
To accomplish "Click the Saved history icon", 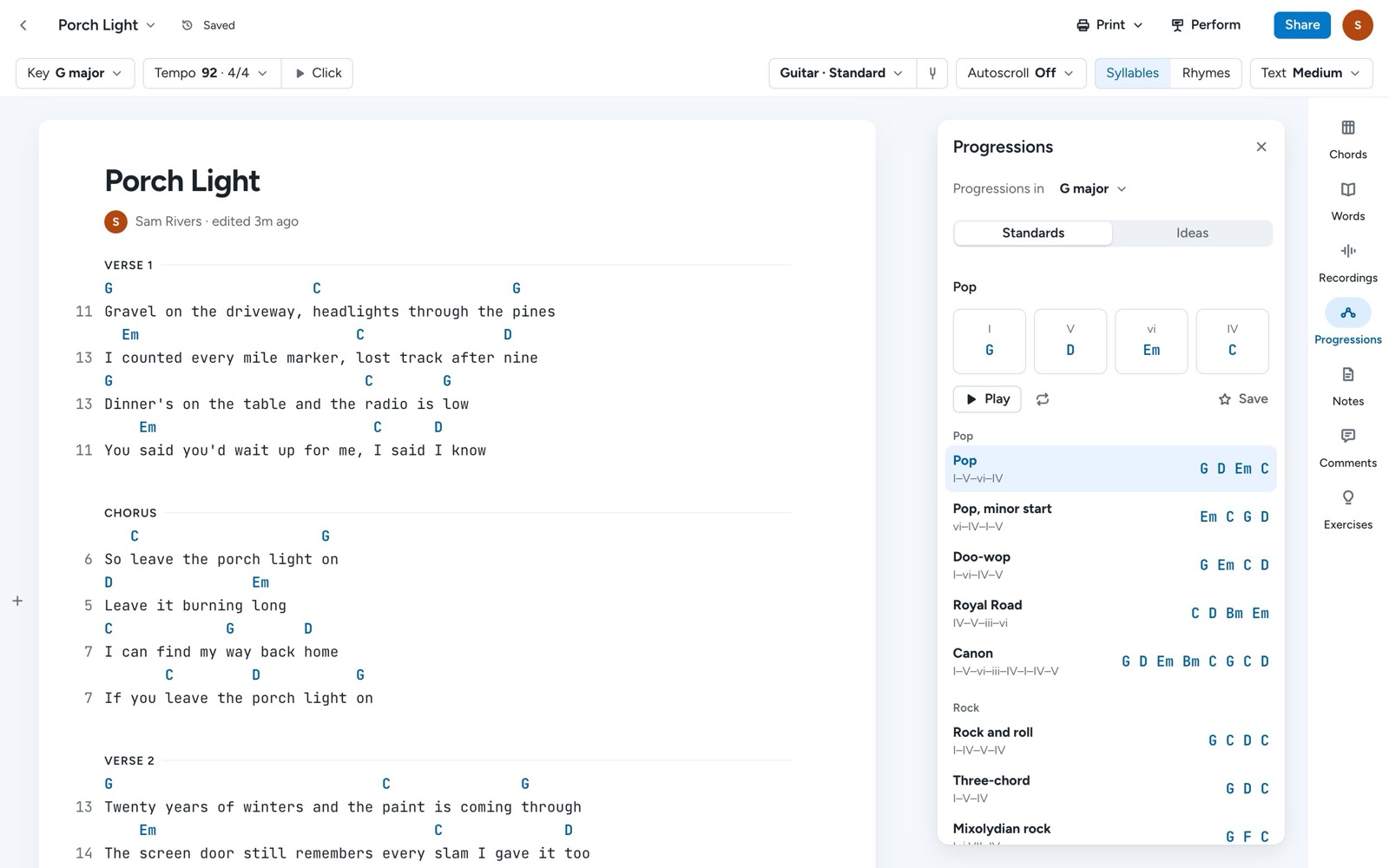I will click(187, 25).
